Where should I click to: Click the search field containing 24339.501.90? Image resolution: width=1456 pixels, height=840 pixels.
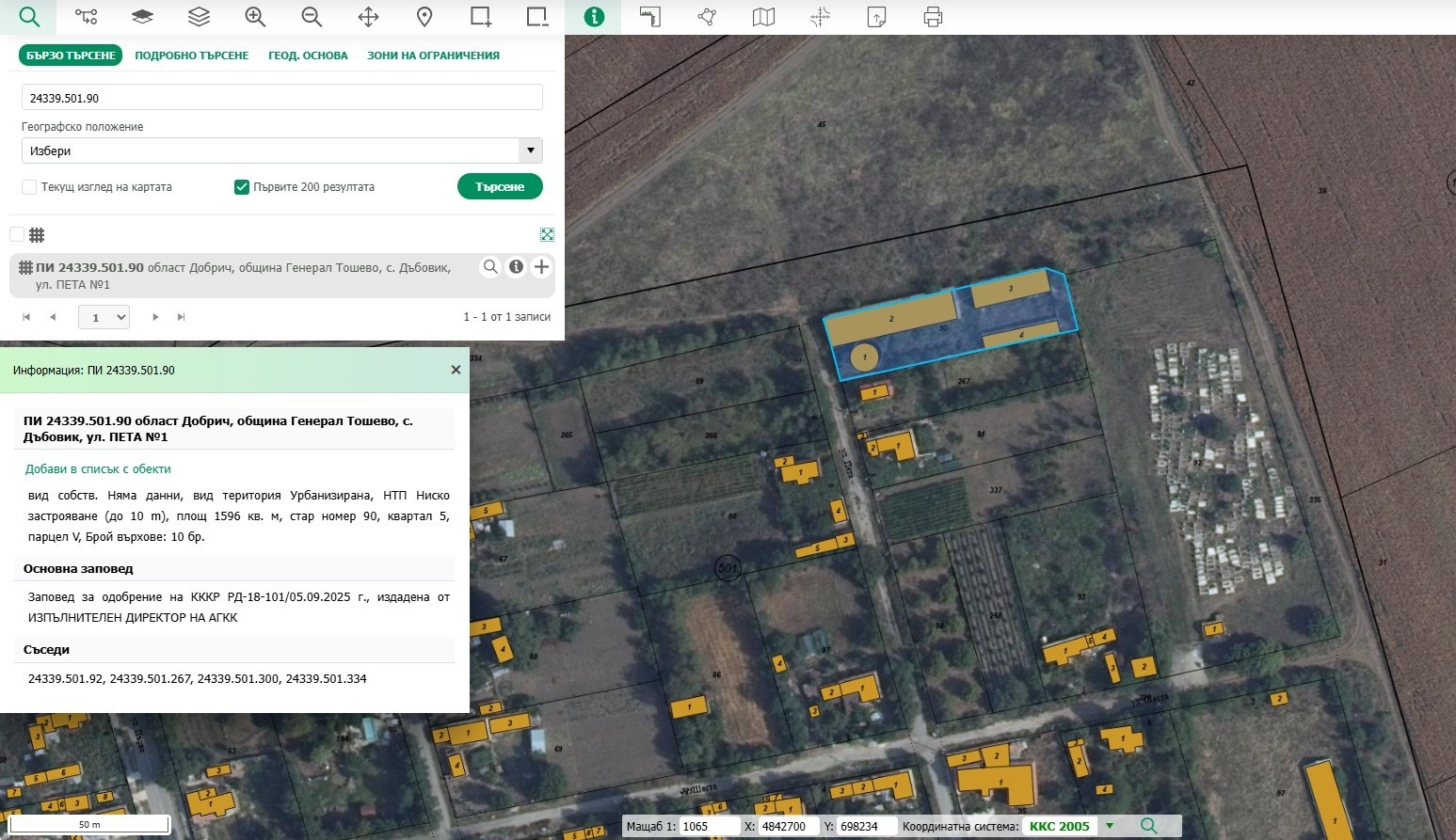pos(282,97)
